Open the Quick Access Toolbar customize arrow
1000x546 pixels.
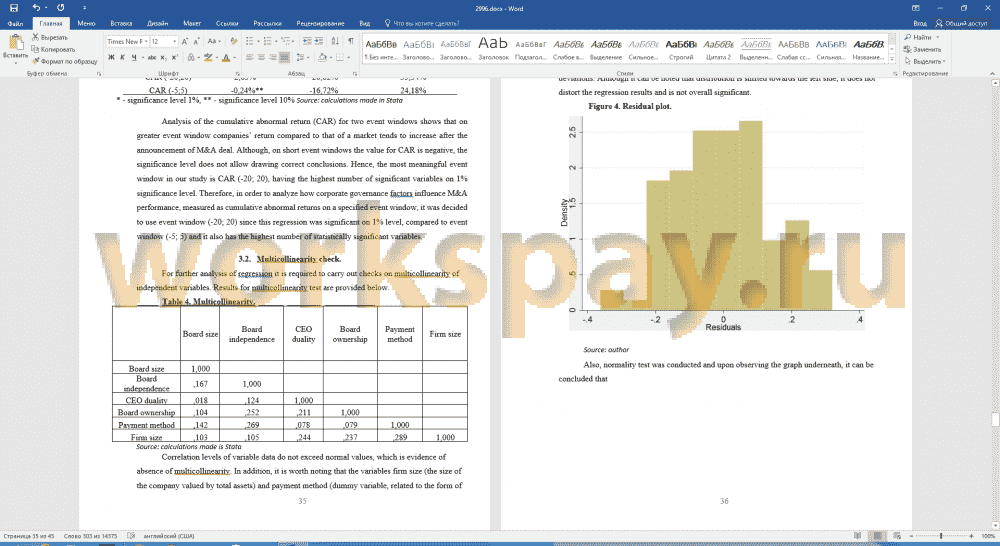point(84,8)
